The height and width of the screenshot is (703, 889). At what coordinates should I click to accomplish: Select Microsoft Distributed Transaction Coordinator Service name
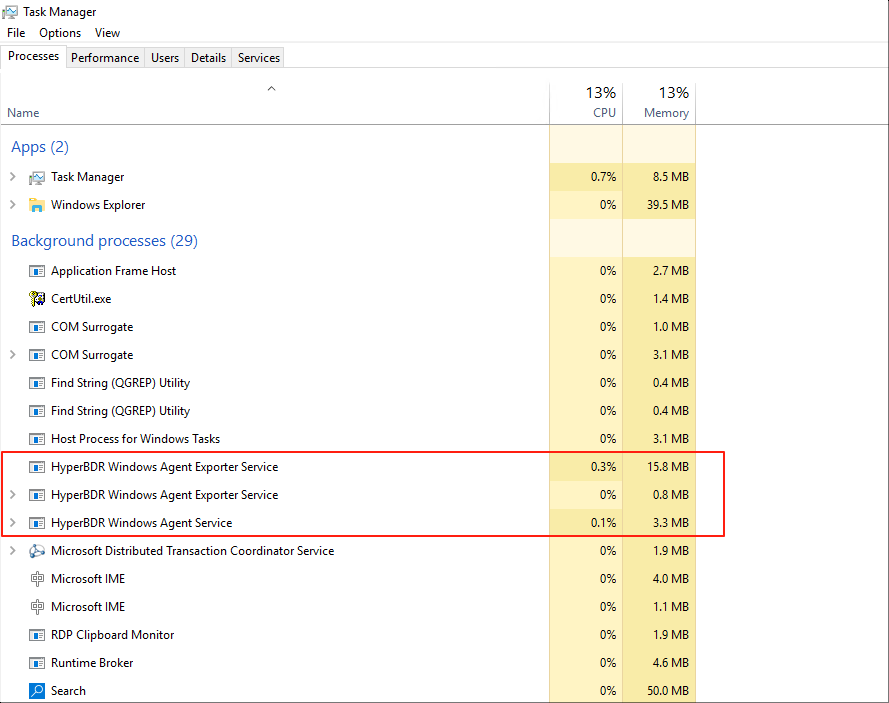193,550
